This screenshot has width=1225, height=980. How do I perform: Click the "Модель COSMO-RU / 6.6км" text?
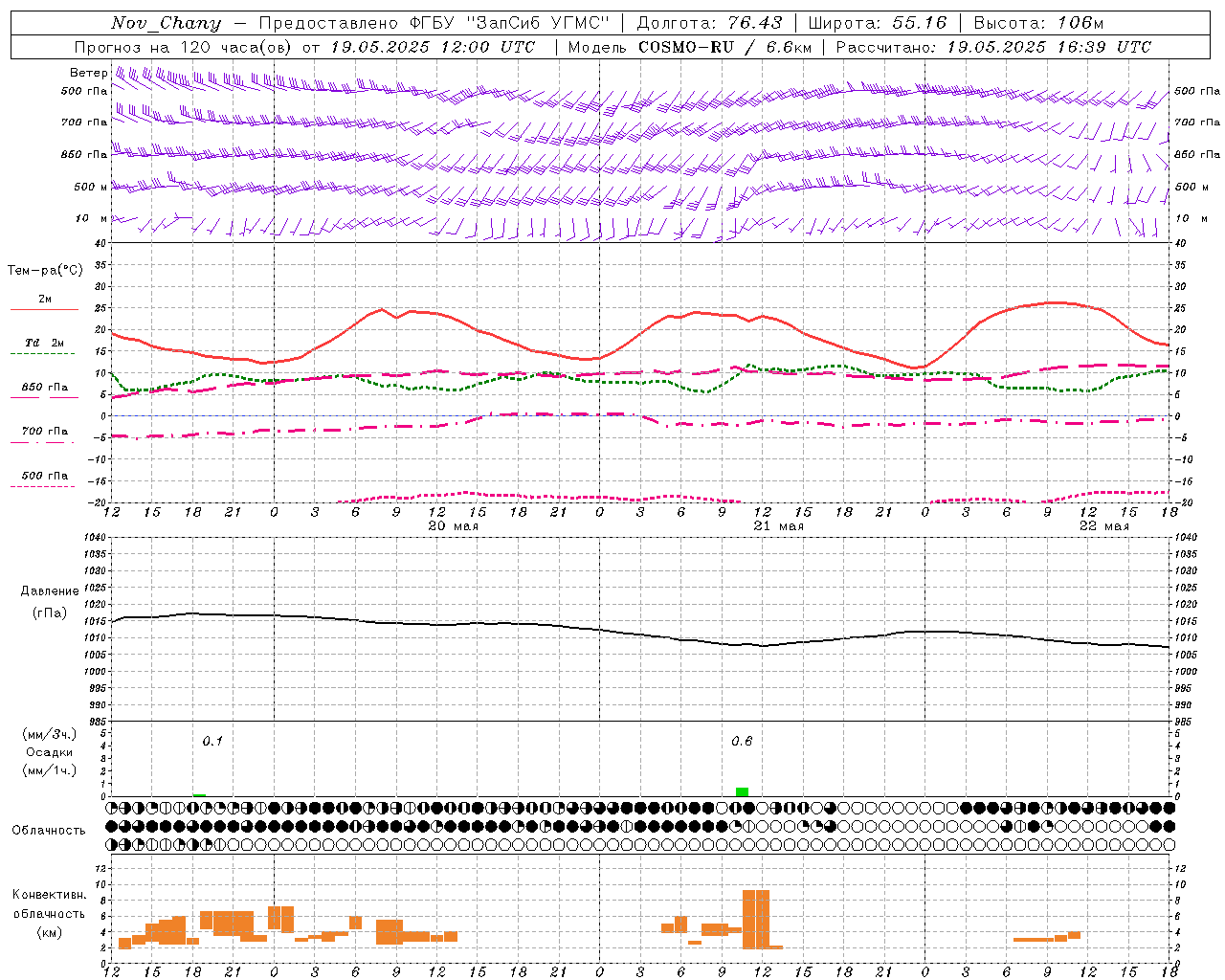[x=690, y=47]
